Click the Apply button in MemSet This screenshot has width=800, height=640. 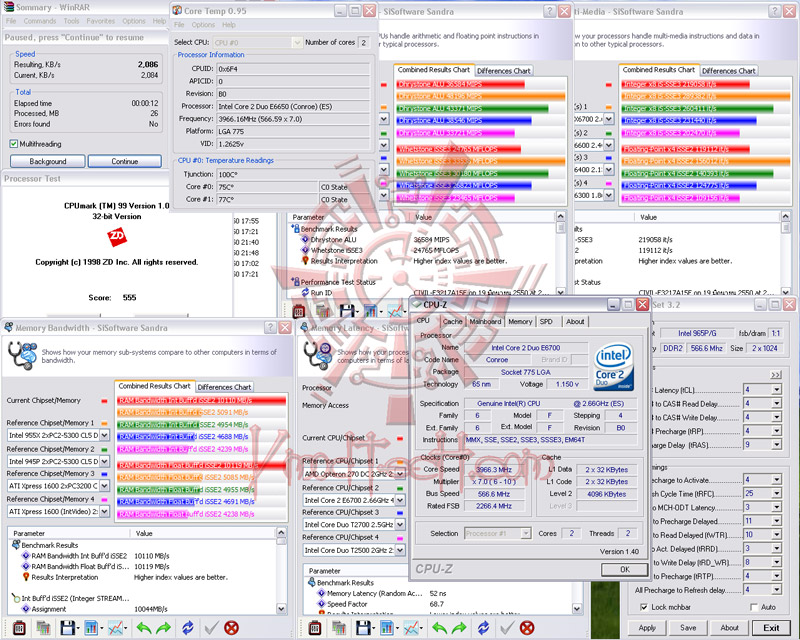point(647,628)
